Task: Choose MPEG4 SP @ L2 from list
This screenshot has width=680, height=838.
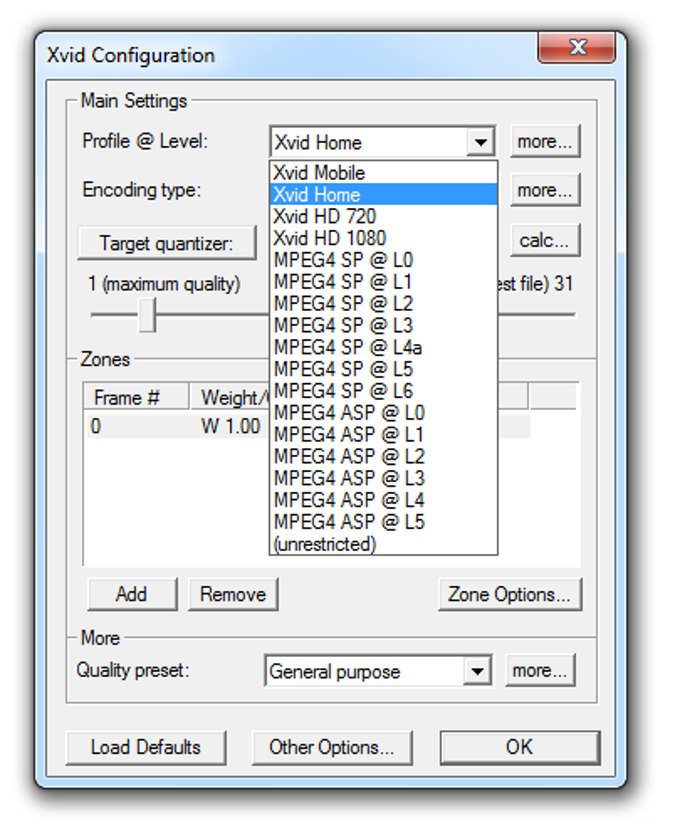Action: 383,304
